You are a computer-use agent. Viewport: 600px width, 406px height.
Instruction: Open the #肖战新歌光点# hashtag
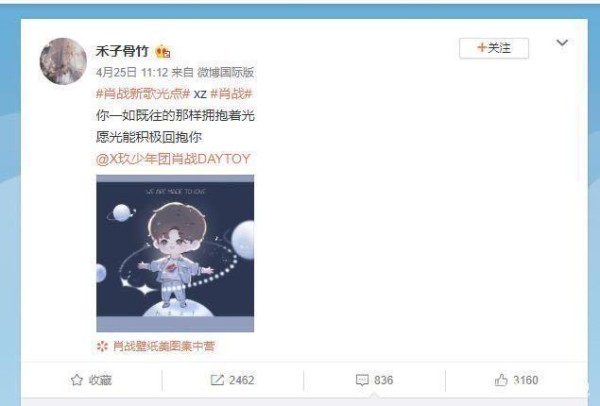point(143,94)
